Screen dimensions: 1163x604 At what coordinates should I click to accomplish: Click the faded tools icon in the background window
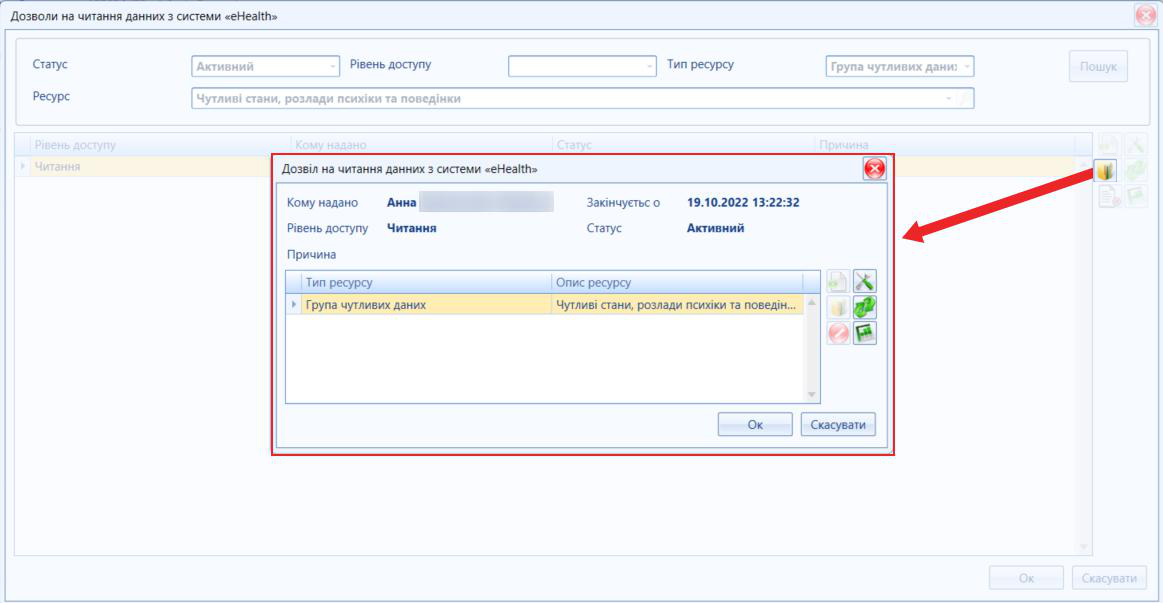click(1135, 145)
